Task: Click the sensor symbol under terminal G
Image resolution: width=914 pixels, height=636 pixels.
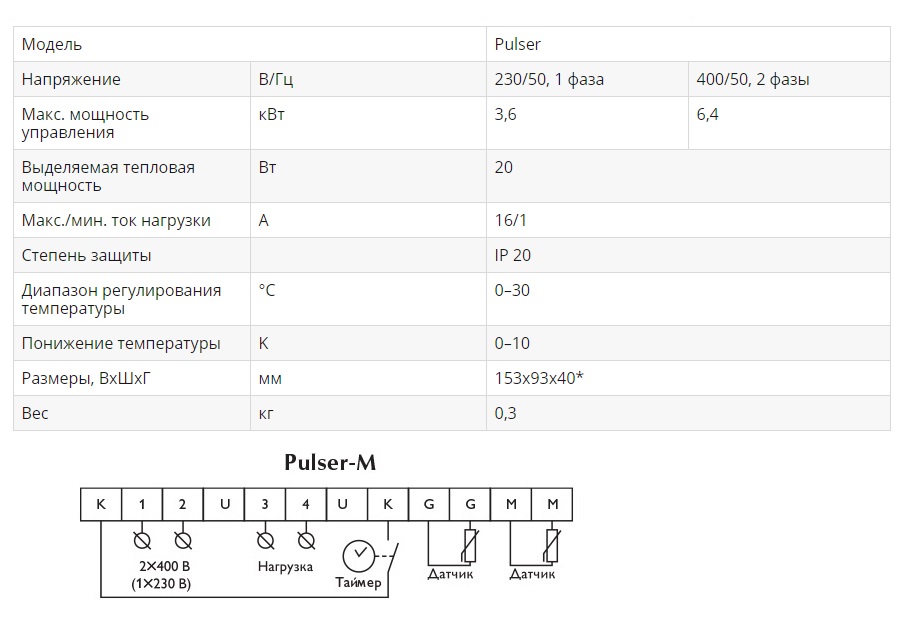Action: point(470,546)
